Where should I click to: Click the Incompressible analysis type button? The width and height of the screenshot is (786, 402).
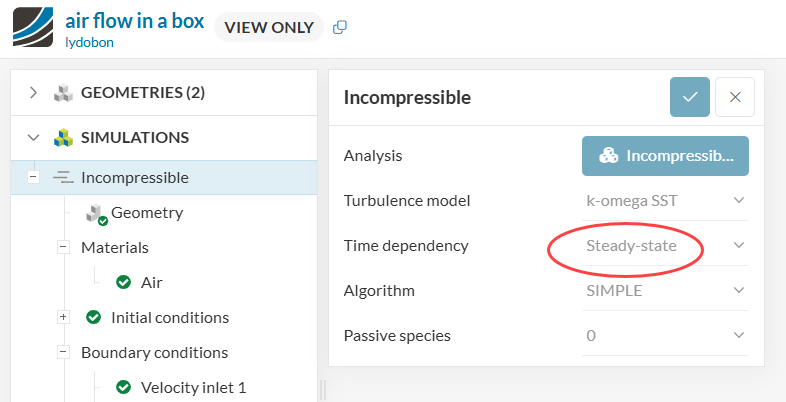[x=665, y=156]
